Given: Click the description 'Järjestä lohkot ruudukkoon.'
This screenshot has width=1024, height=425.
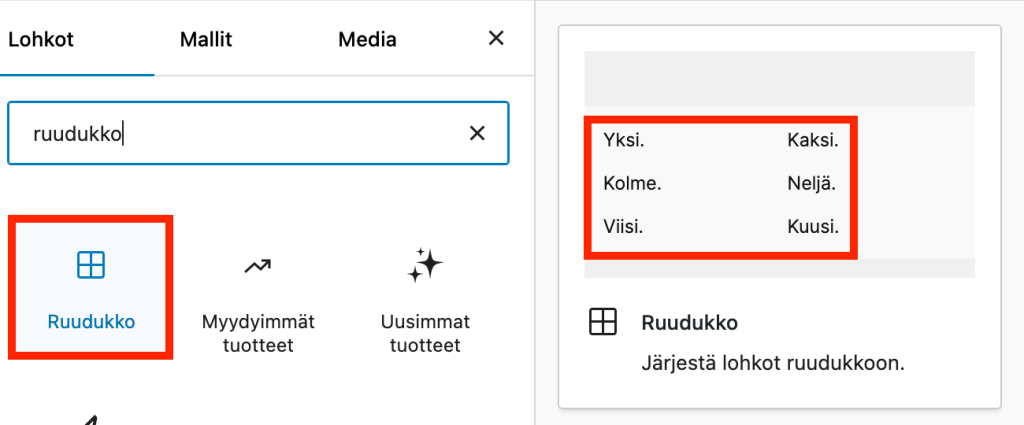Looking at the screenshot, I should pos(773,364).
